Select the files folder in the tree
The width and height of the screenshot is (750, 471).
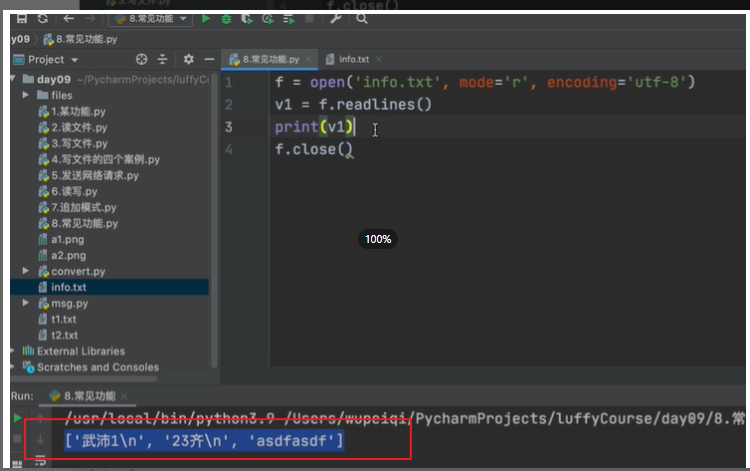[62, 96]
